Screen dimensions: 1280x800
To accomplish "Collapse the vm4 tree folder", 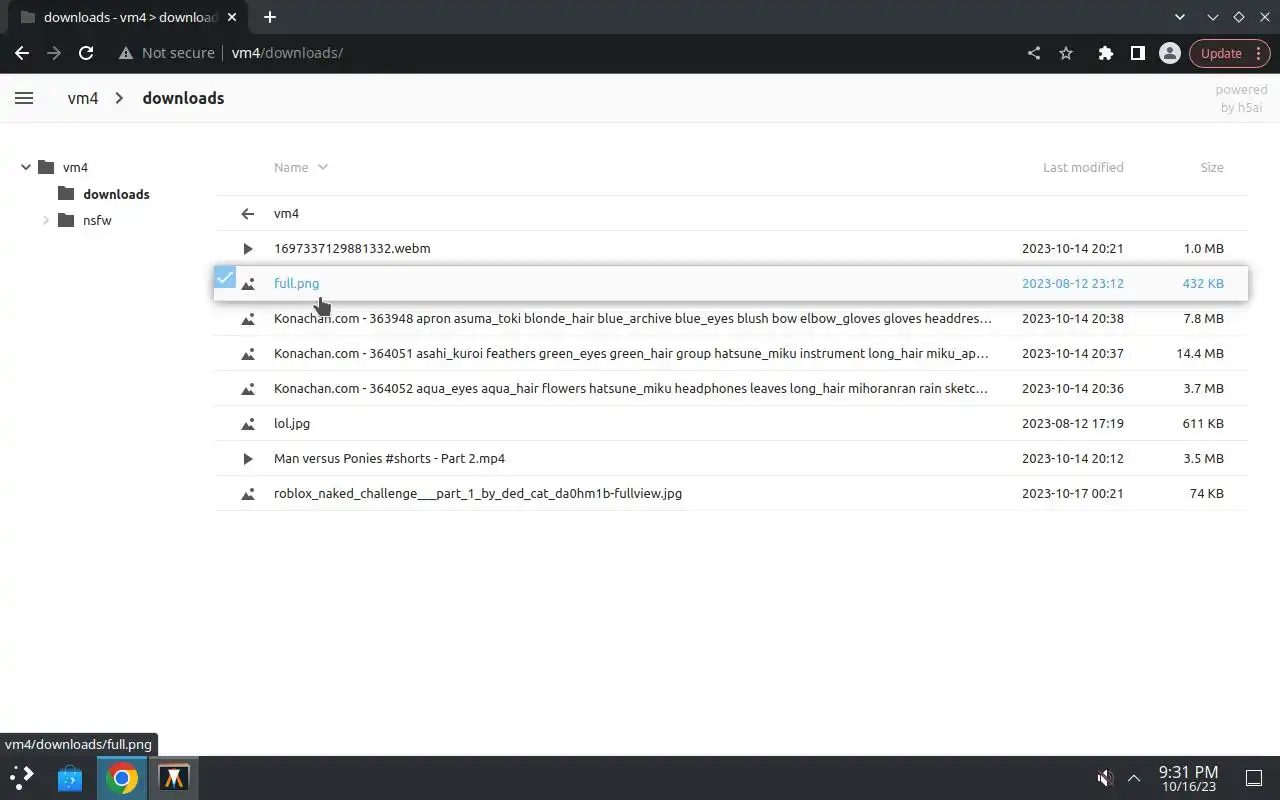I will pyautogui.click(x=26, y=167).
